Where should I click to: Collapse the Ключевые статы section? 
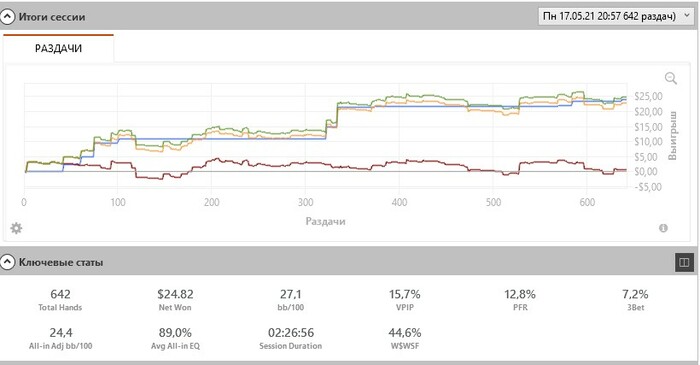point(7,262)
